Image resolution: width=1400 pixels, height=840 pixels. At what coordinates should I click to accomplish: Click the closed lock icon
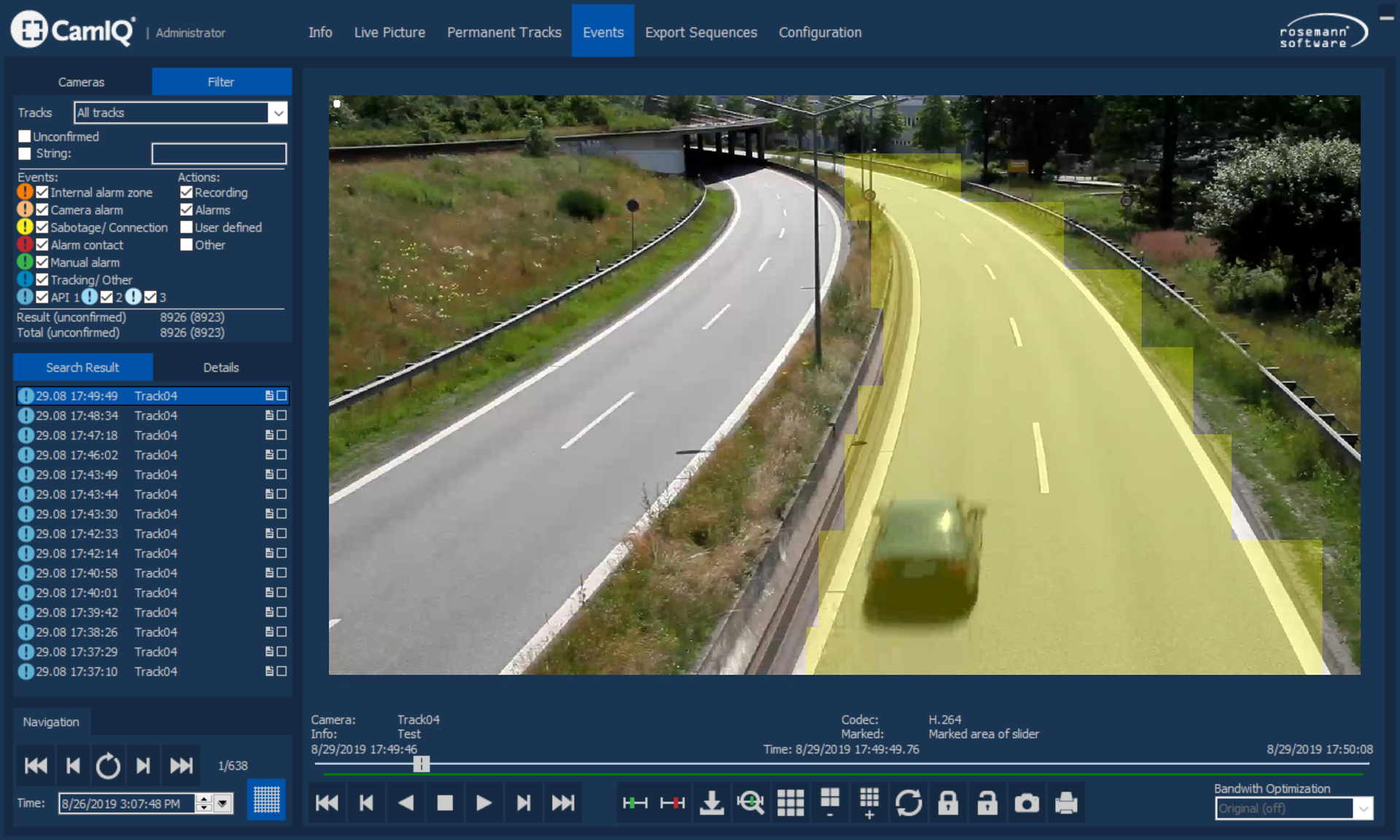pos(948,804)
